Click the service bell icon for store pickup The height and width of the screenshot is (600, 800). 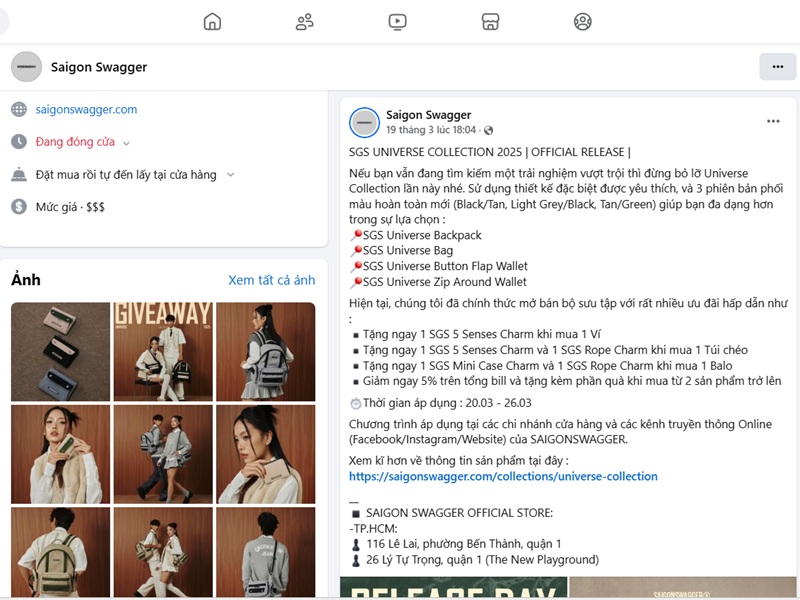pos(19,174)
